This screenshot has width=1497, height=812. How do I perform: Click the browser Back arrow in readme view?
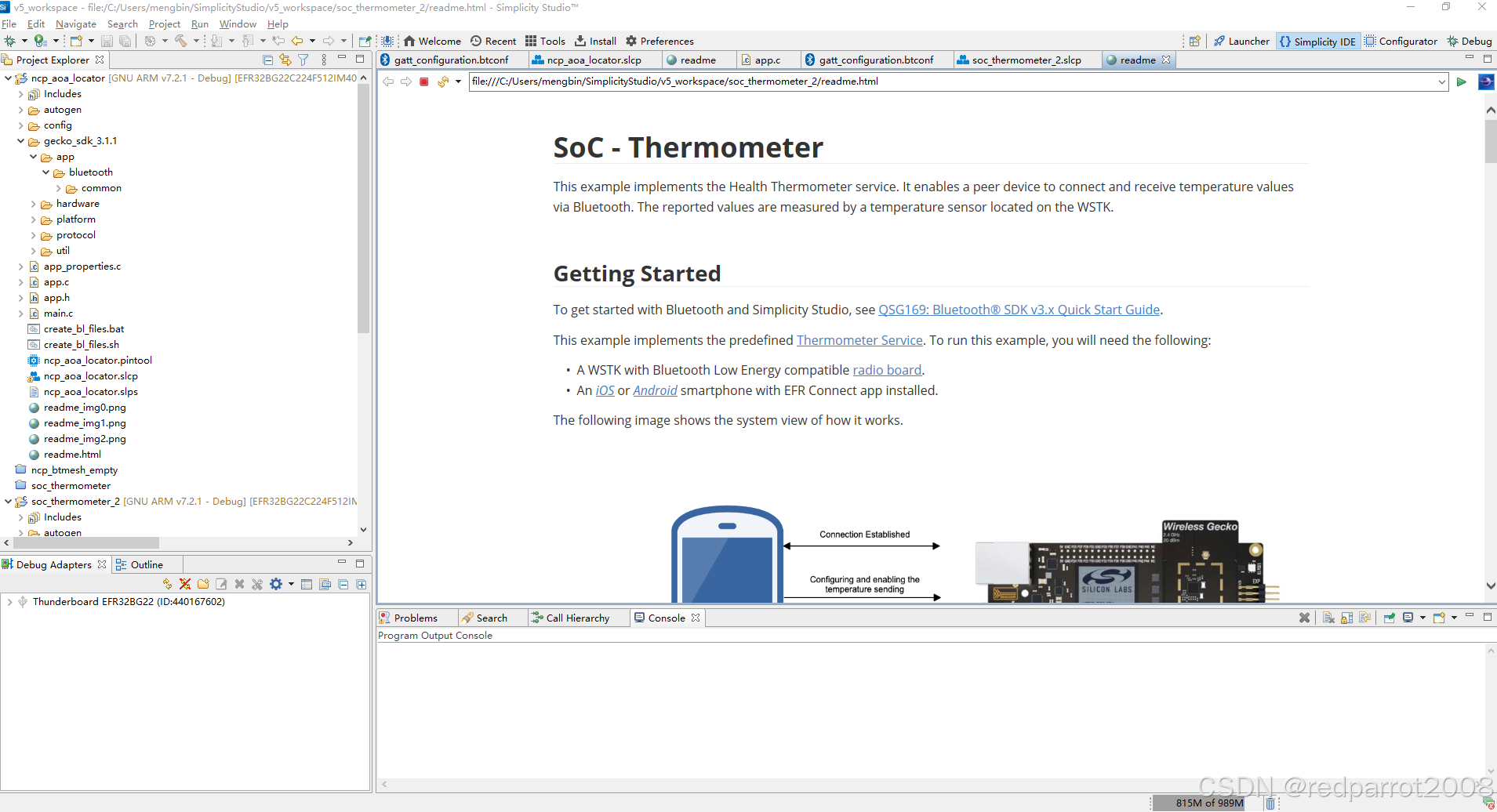pyautogui.click(x=388, y=82)
